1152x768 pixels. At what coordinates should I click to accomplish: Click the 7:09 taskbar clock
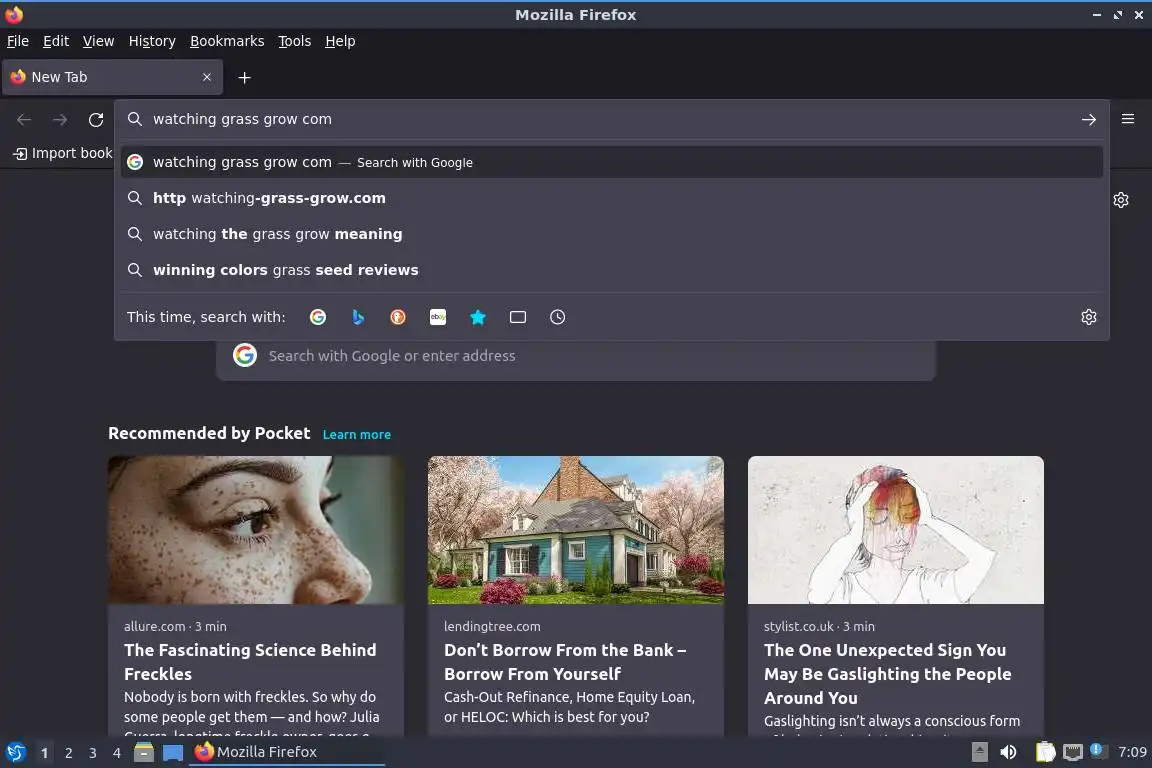(x=1131, y=752)
